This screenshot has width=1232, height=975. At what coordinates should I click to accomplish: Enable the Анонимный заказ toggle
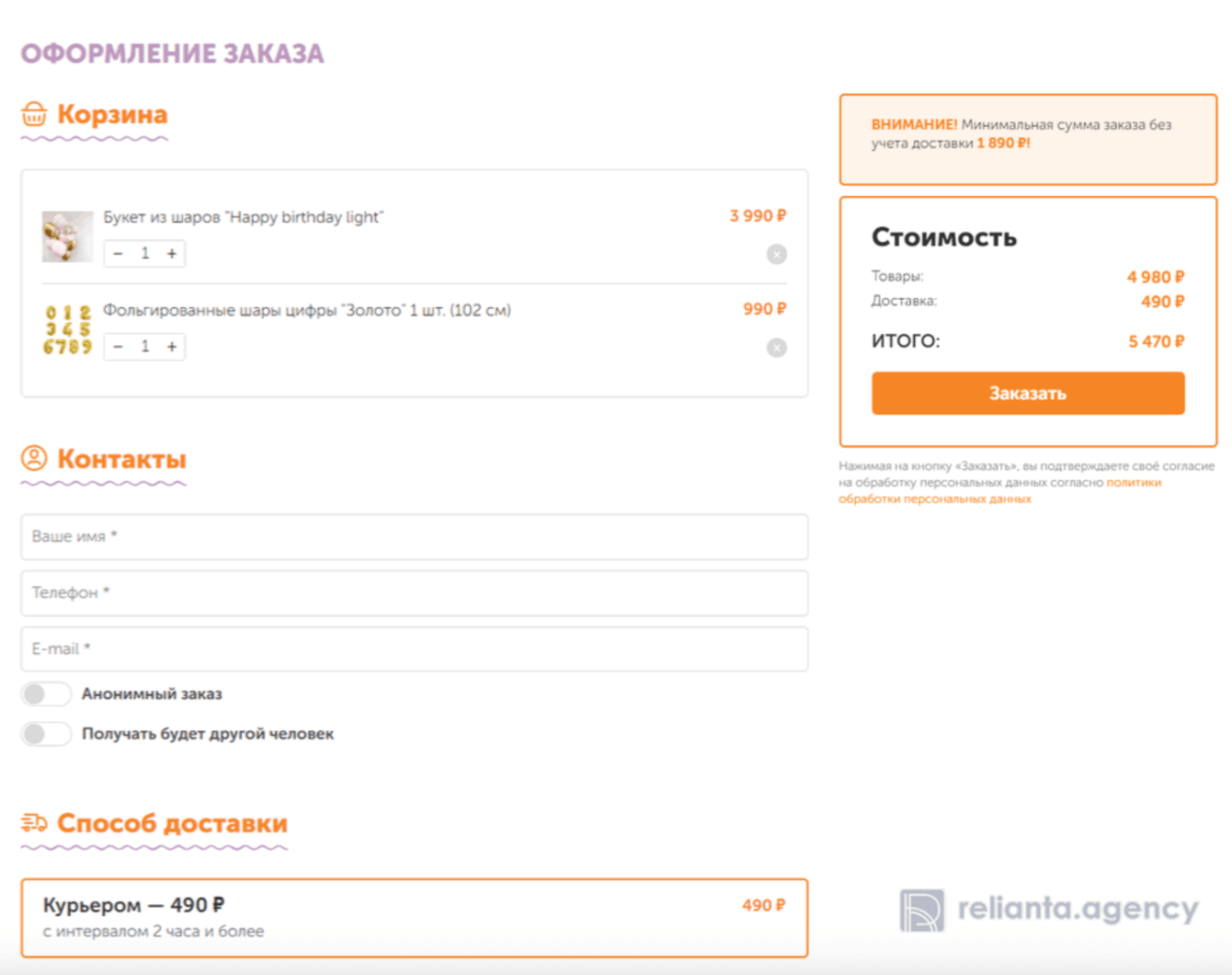(x=46, y=694)
